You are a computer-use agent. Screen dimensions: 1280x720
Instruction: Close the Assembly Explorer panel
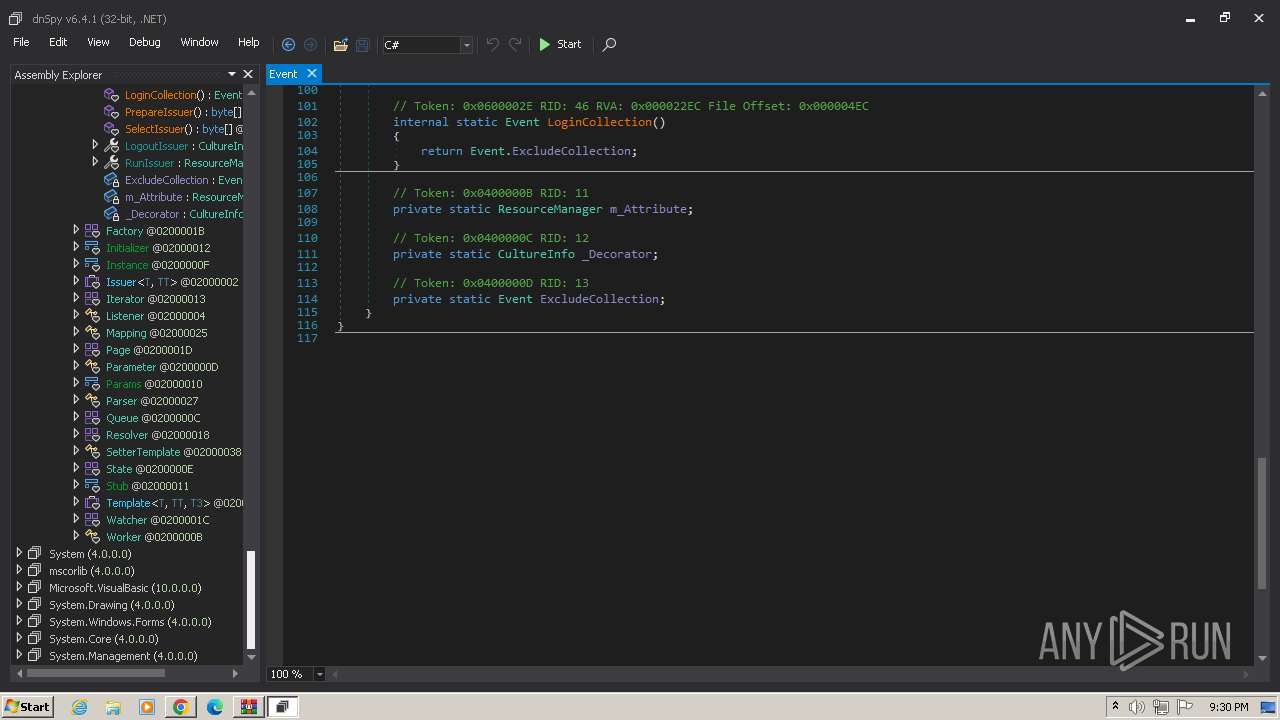248,74
